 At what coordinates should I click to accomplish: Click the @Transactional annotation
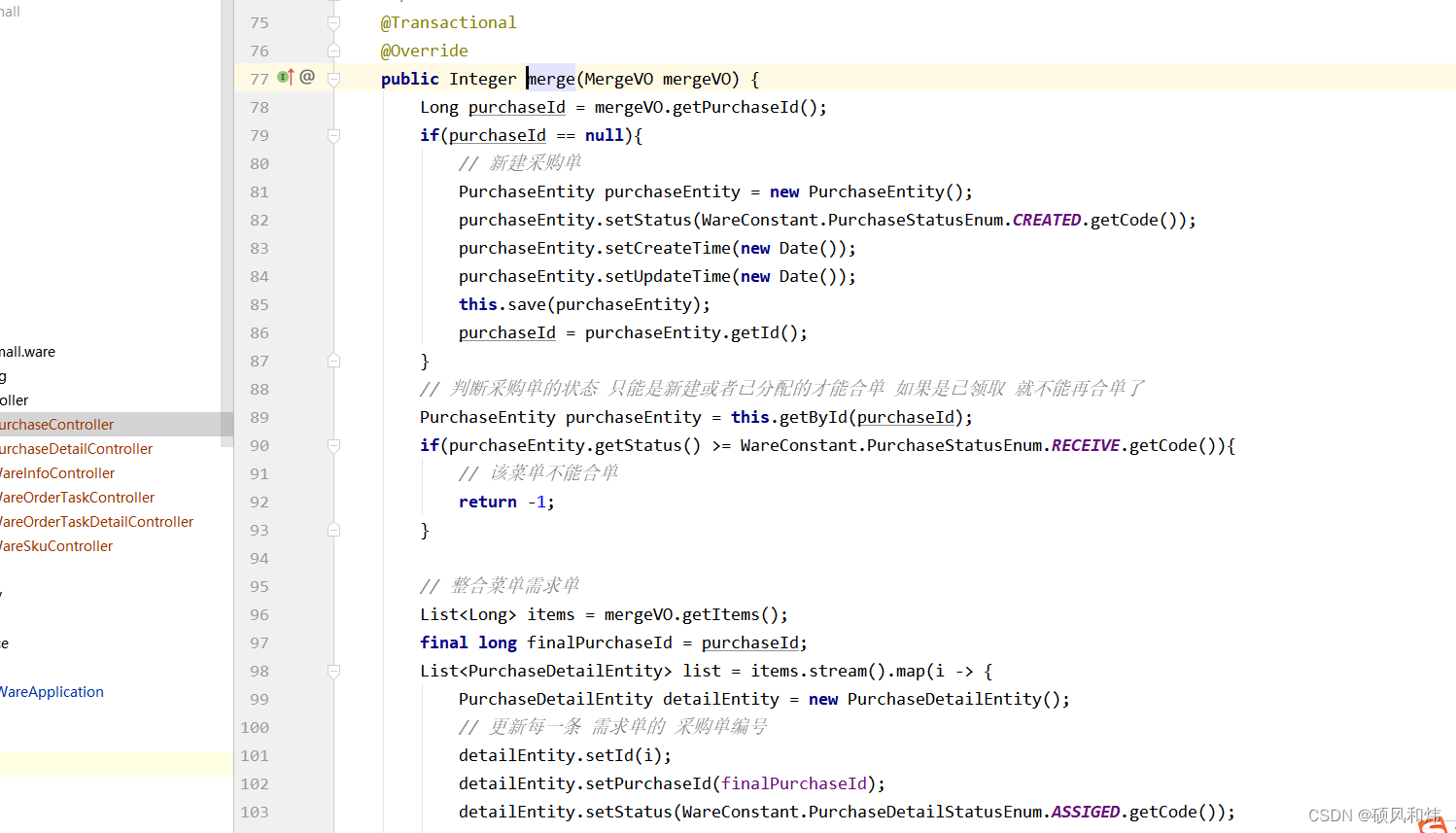point(448,22)
